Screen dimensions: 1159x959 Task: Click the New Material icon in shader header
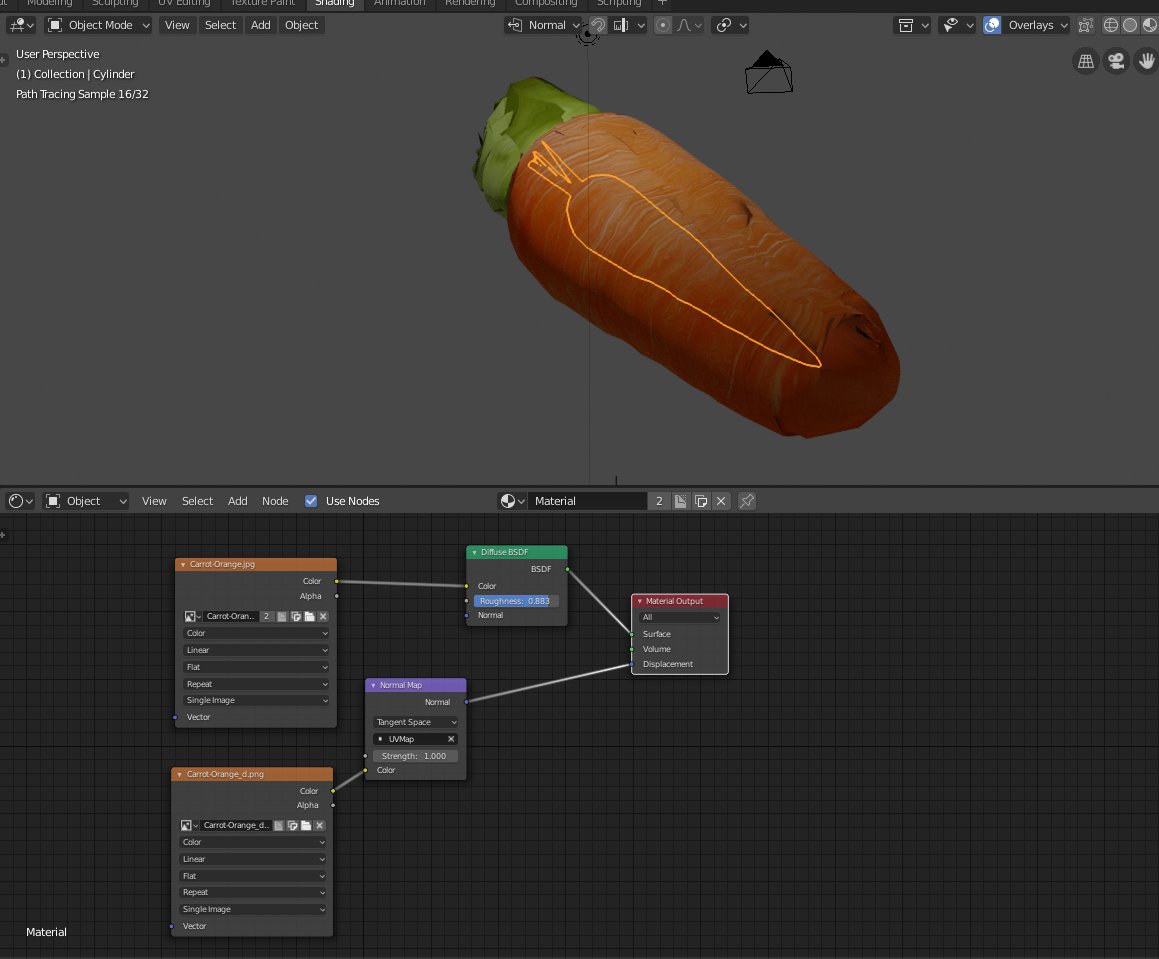click(683, 500)
